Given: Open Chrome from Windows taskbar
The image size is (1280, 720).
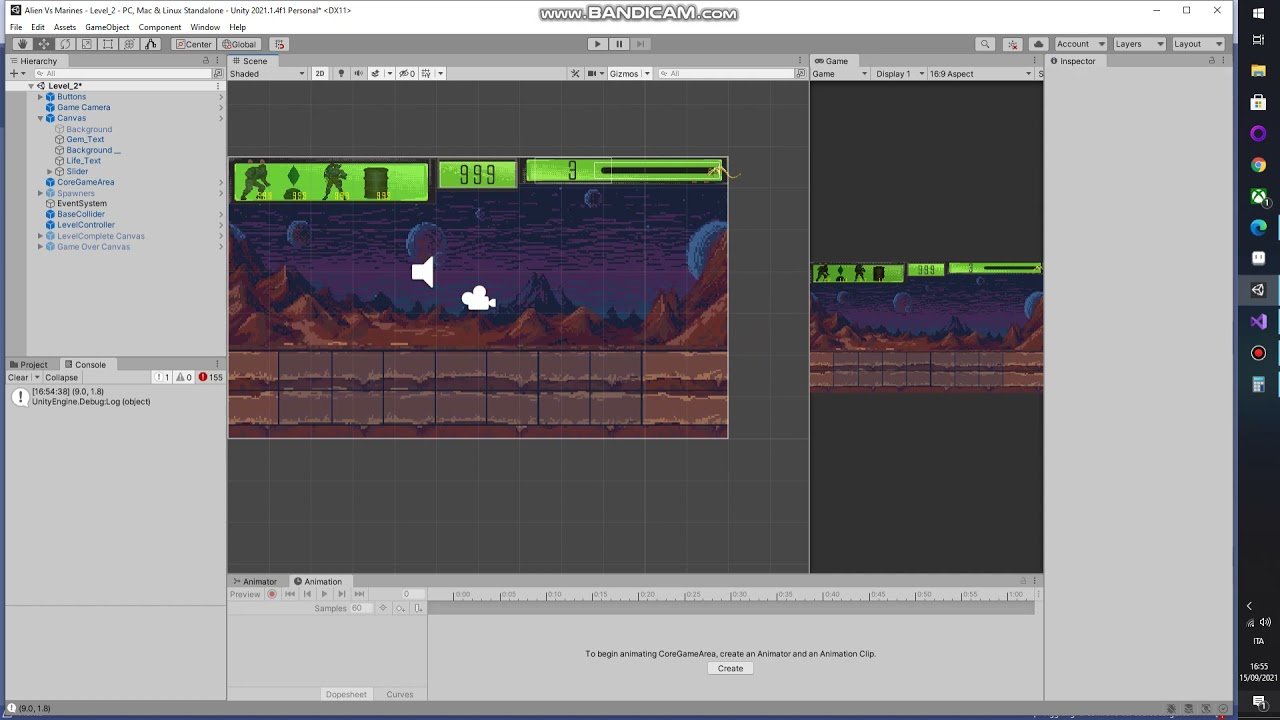Looking at the screenshot, I should (x=1258, y=165).
